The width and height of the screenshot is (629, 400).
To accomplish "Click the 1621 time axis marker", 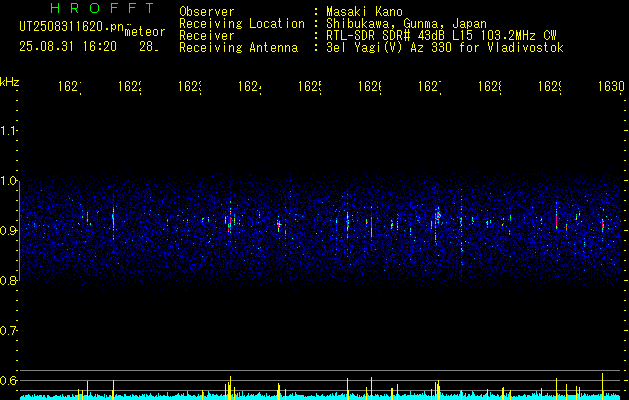I will tap(70, 87).
